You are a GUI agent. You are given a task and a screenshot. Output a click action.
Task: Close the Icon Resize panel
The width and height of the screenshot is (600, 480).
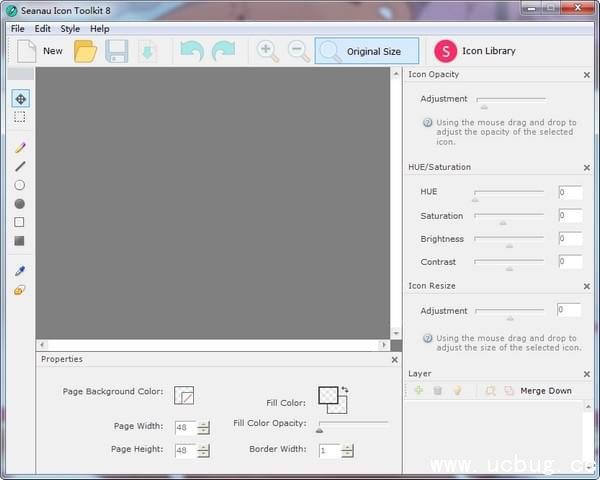click(587, 286)
